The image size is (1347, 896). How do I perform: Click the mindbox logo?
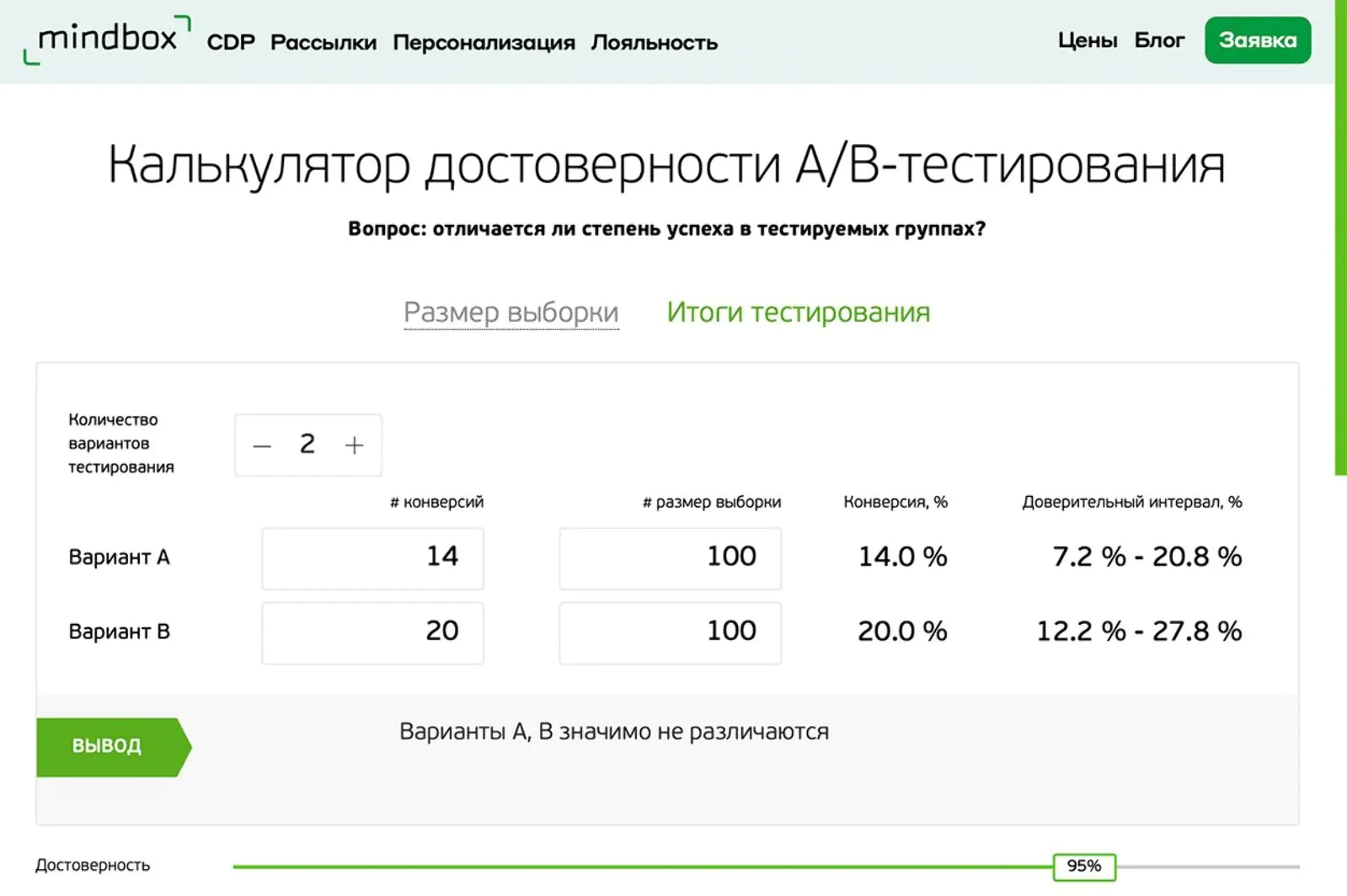107,40
